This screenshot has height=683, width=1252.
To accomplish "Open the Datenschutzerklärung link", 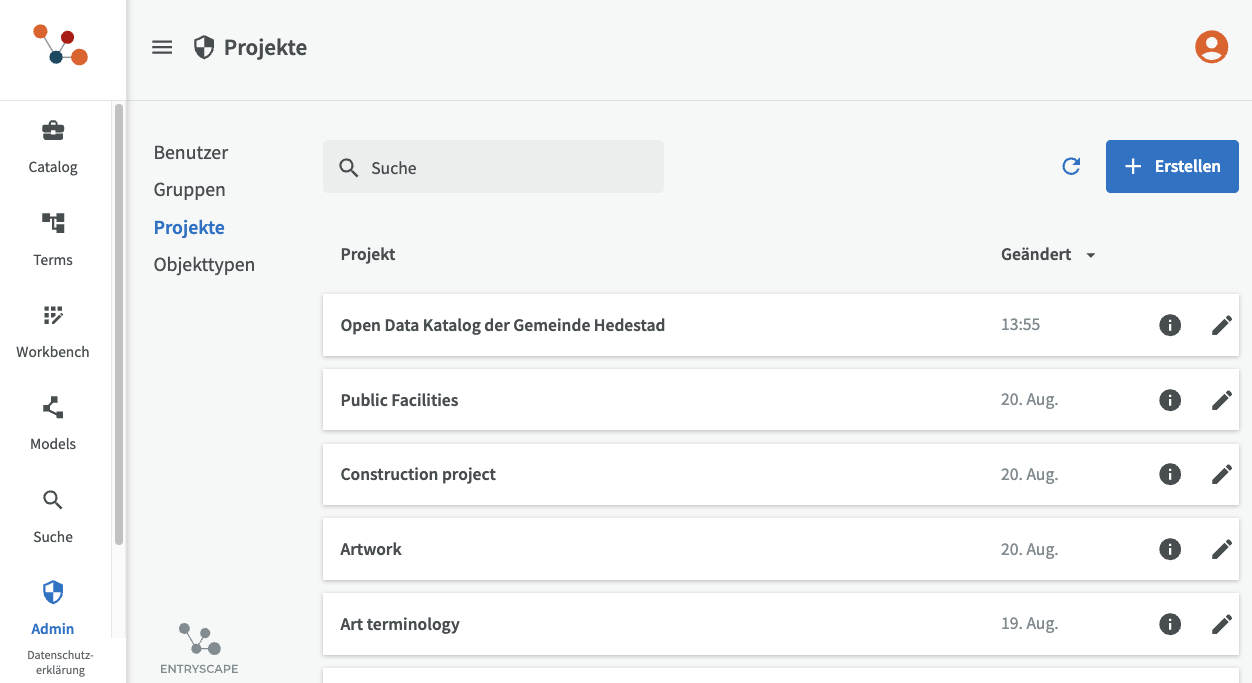I will pos(60,663).
